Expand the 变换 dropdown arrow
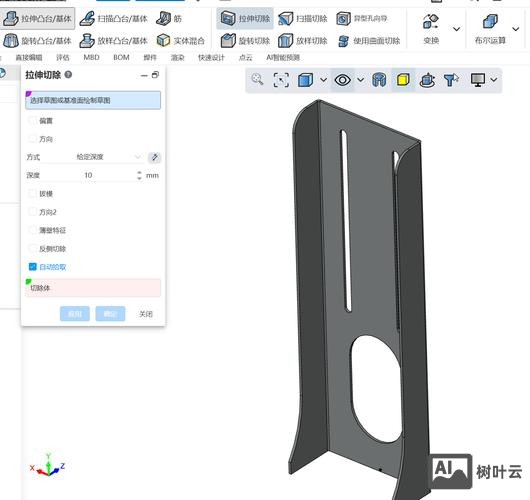The image size is (530, 500). pos(456,29)
